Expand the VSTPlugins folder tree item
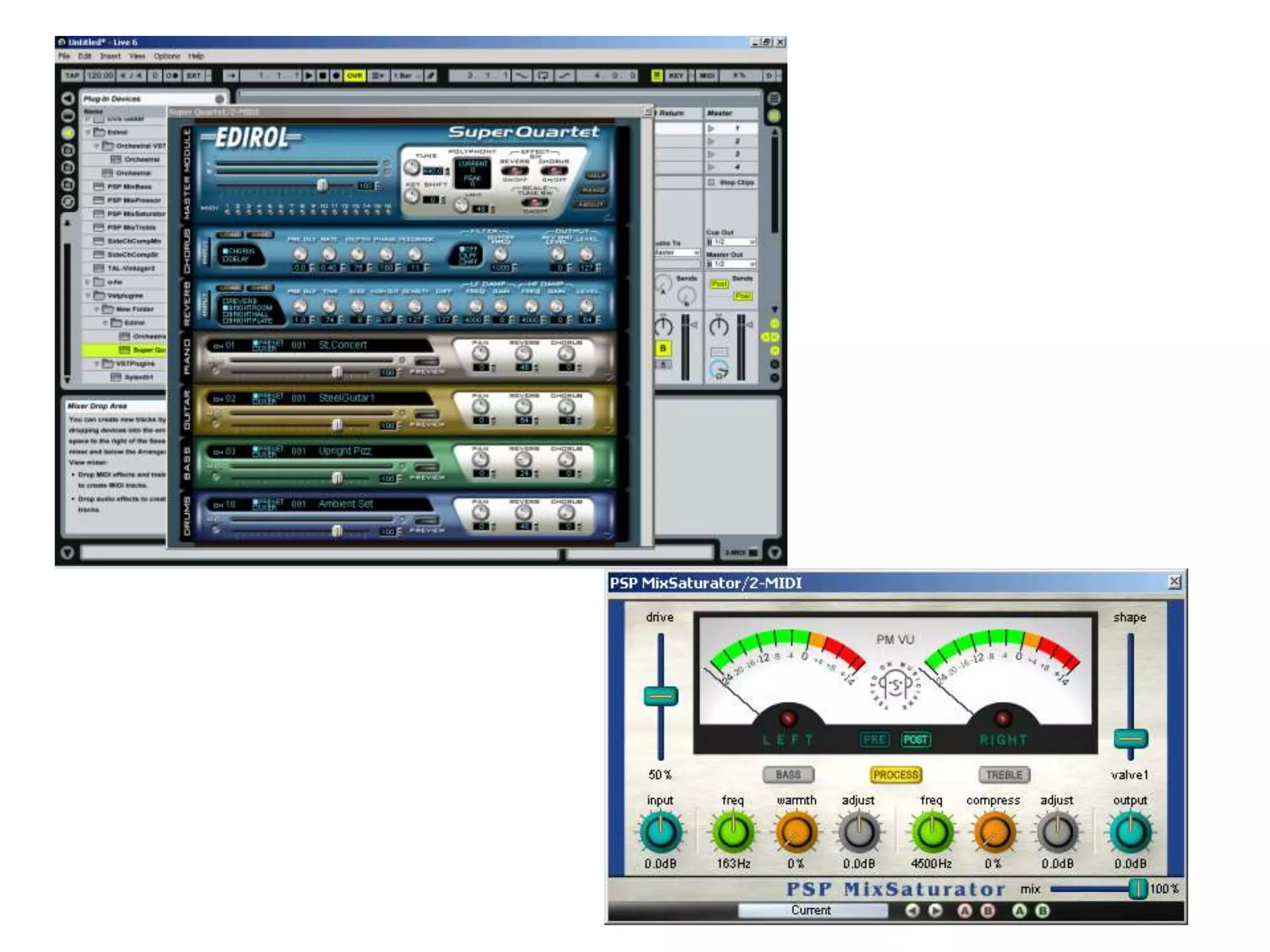The height and width of the screenshot is (952, 1270). point(97,364)
